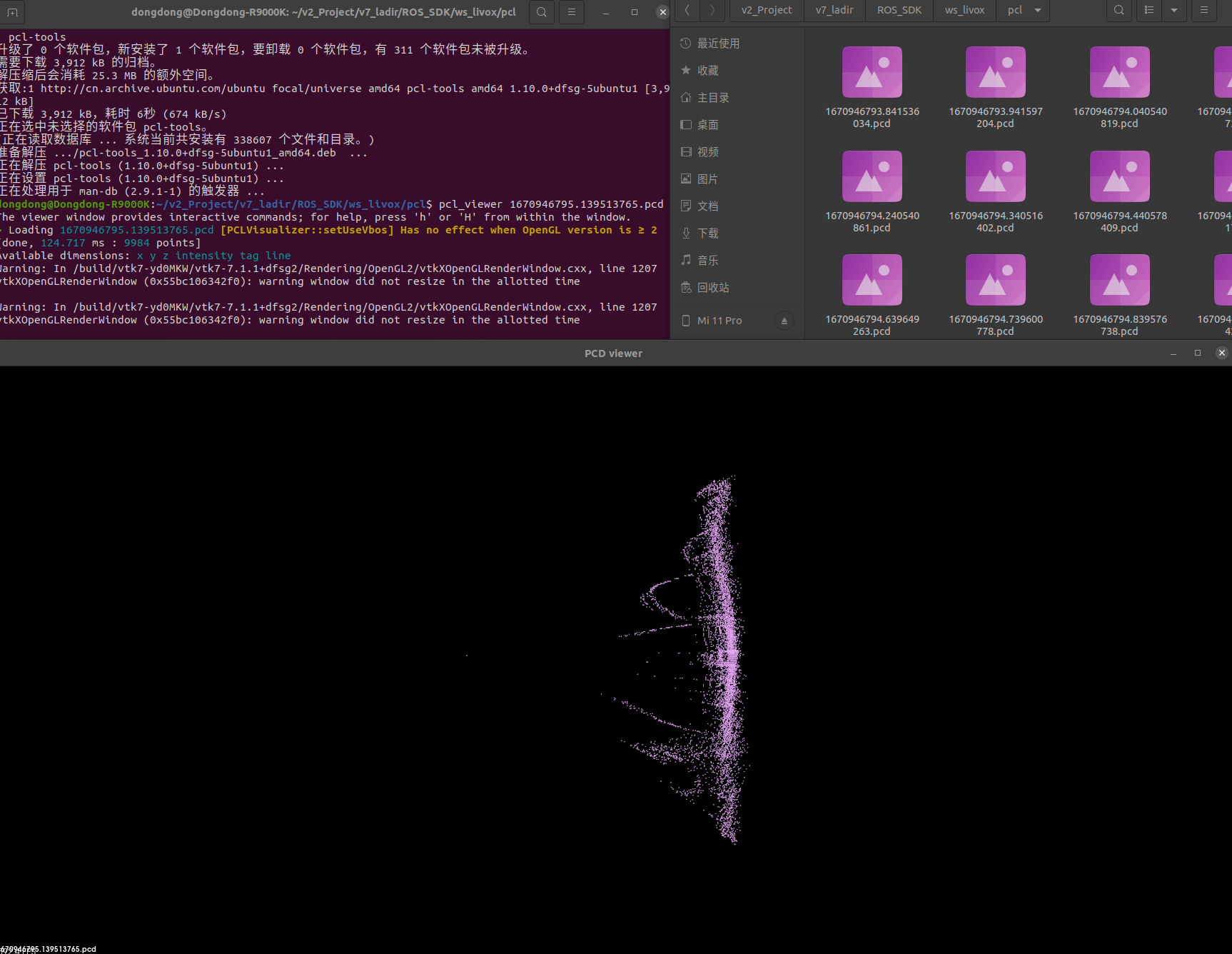Open a new tab in the terminal
Screen dimensions: 1232x954
pyautogui.click(x=12, y=12)
